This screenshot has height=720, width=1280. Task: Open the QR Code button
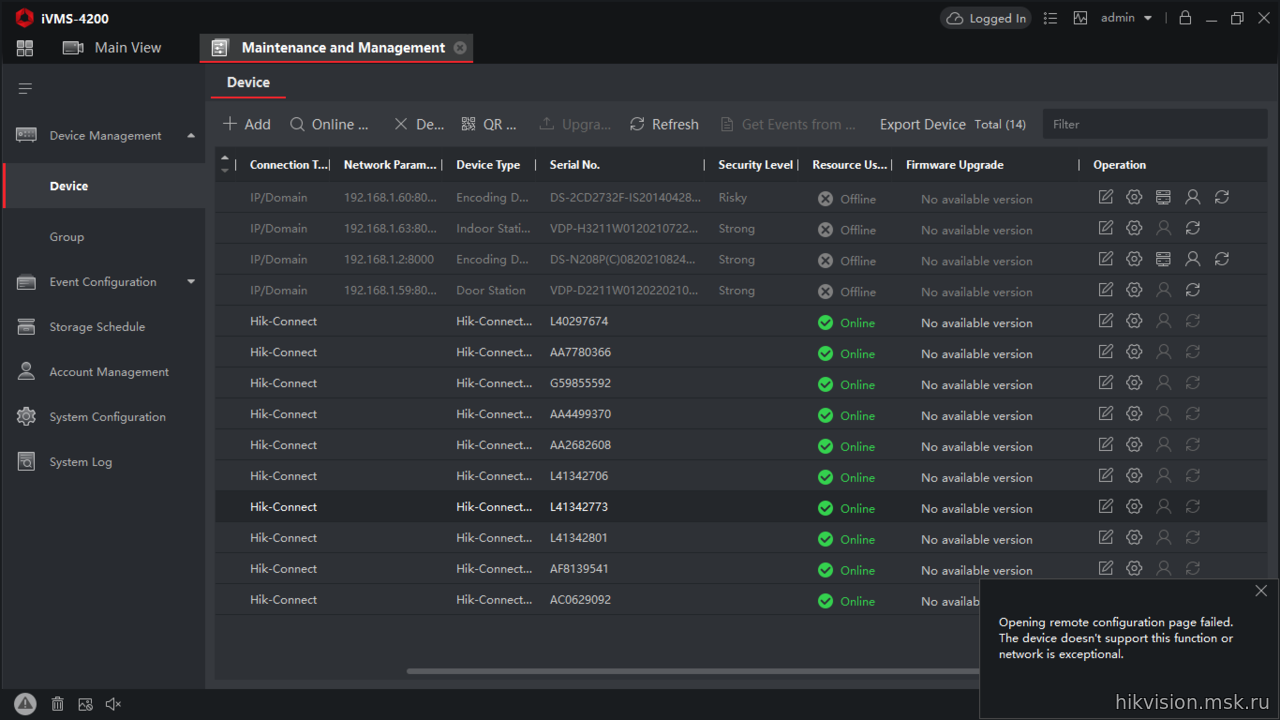tap(489, 125)
